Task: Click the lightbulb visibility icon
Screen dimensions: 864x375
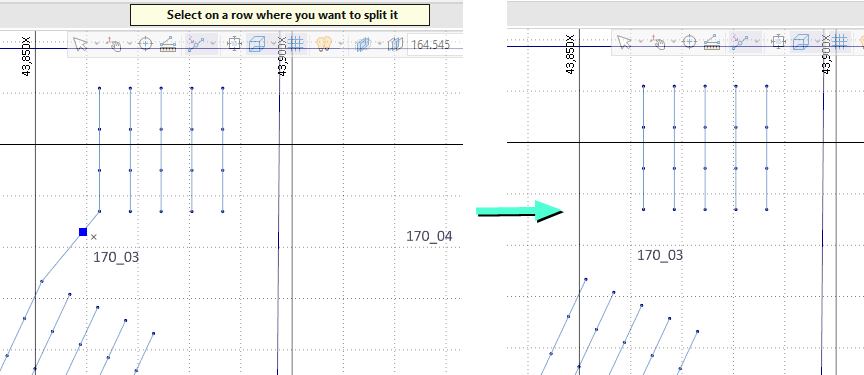Action: (x=325, y=44)
